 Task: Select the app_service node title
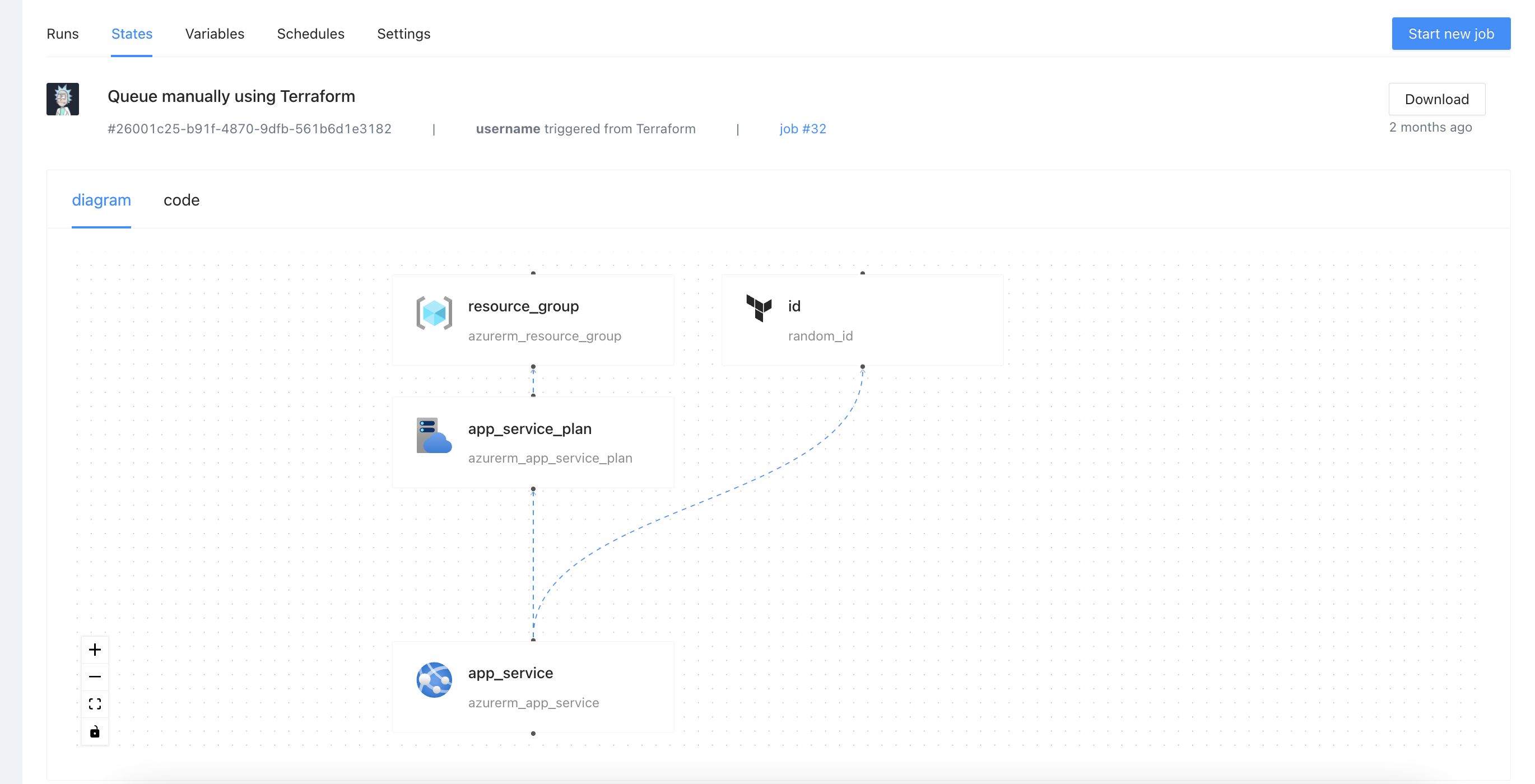[x=511, y=673]
